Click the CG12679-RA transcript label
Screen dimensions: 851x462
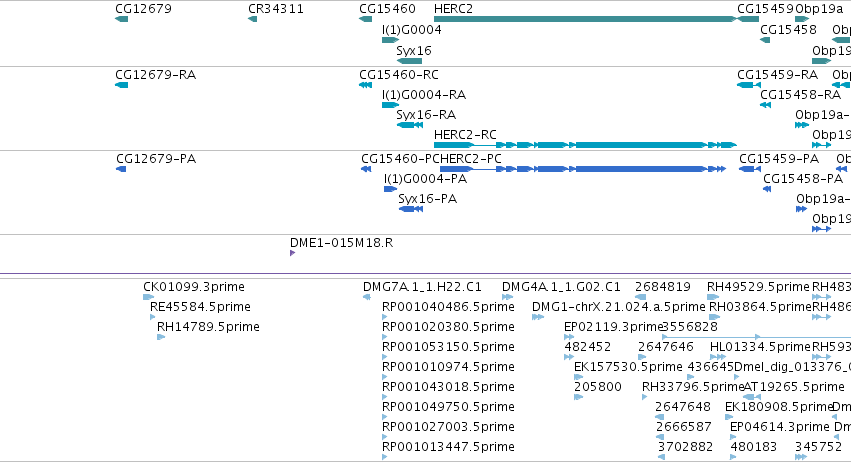tap(155, 75)
